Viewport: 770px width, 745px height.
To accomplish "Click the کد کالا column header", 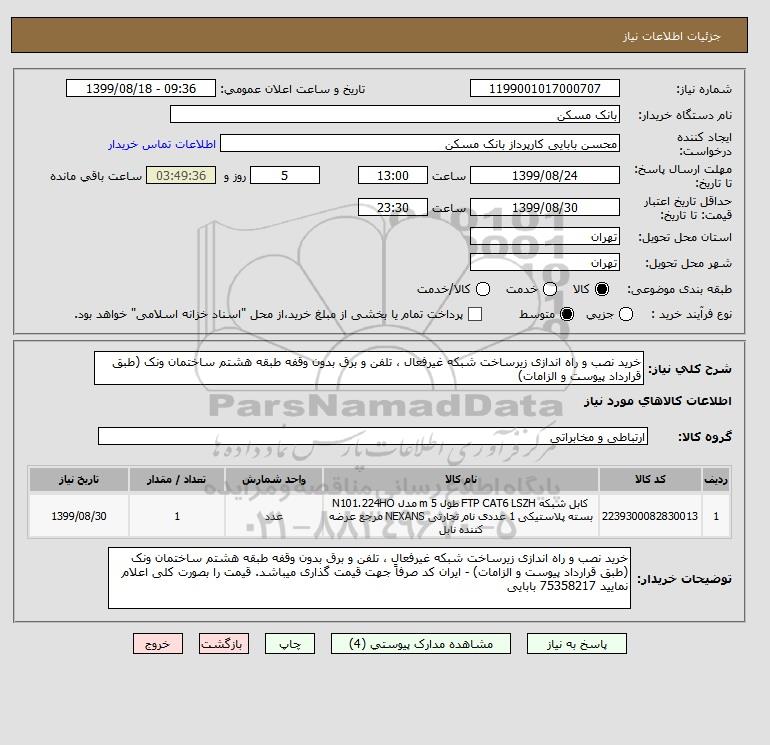I will click(650, 479).
